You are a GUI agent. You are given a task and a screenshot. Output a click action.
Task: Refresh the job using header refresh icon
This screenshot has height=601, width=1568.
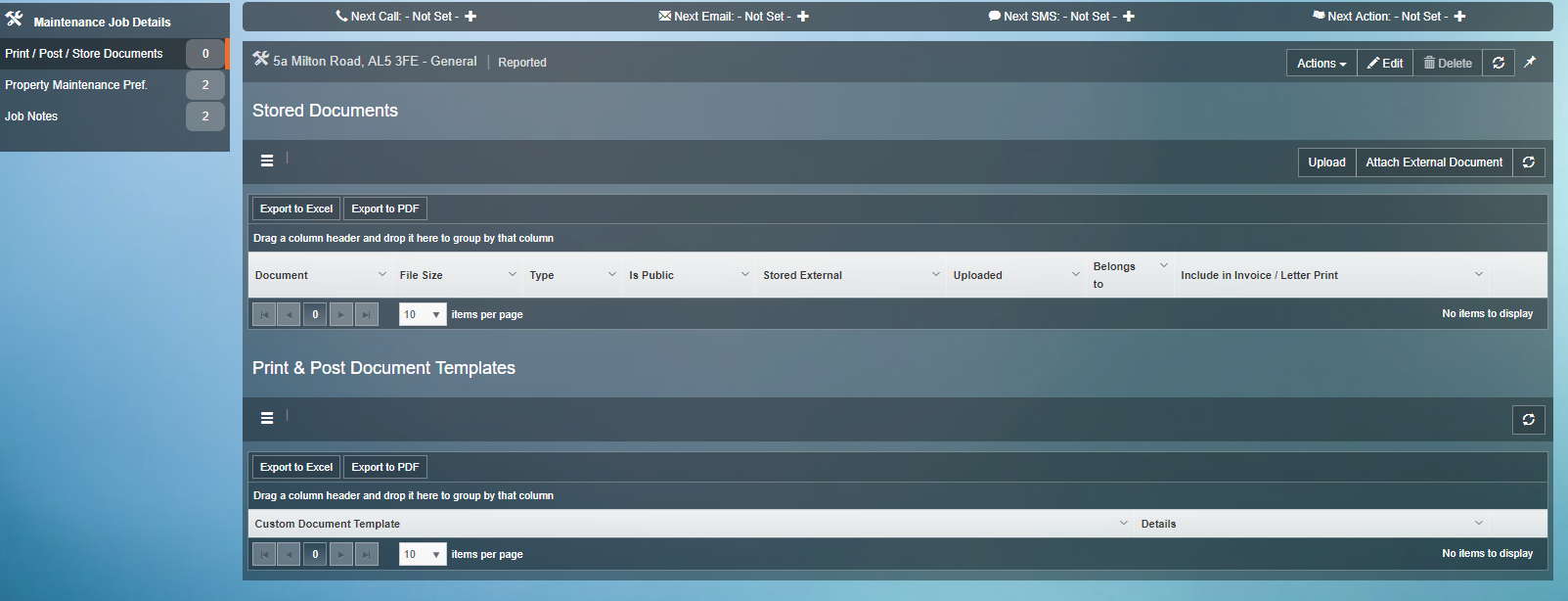tap(1499, 63)
